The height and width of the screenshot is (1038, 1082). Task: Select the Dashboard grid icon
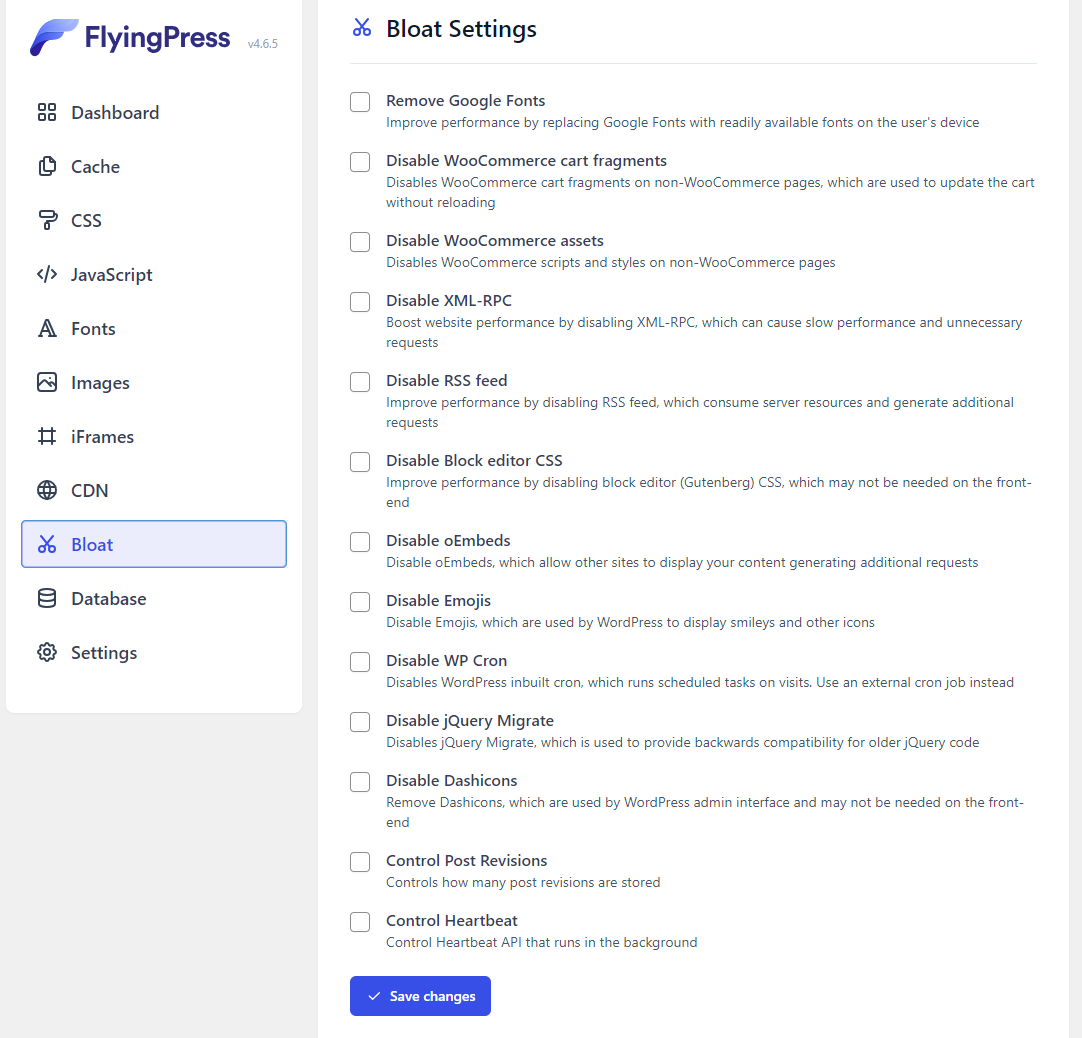pyautogui.click(x=47, y=112)
